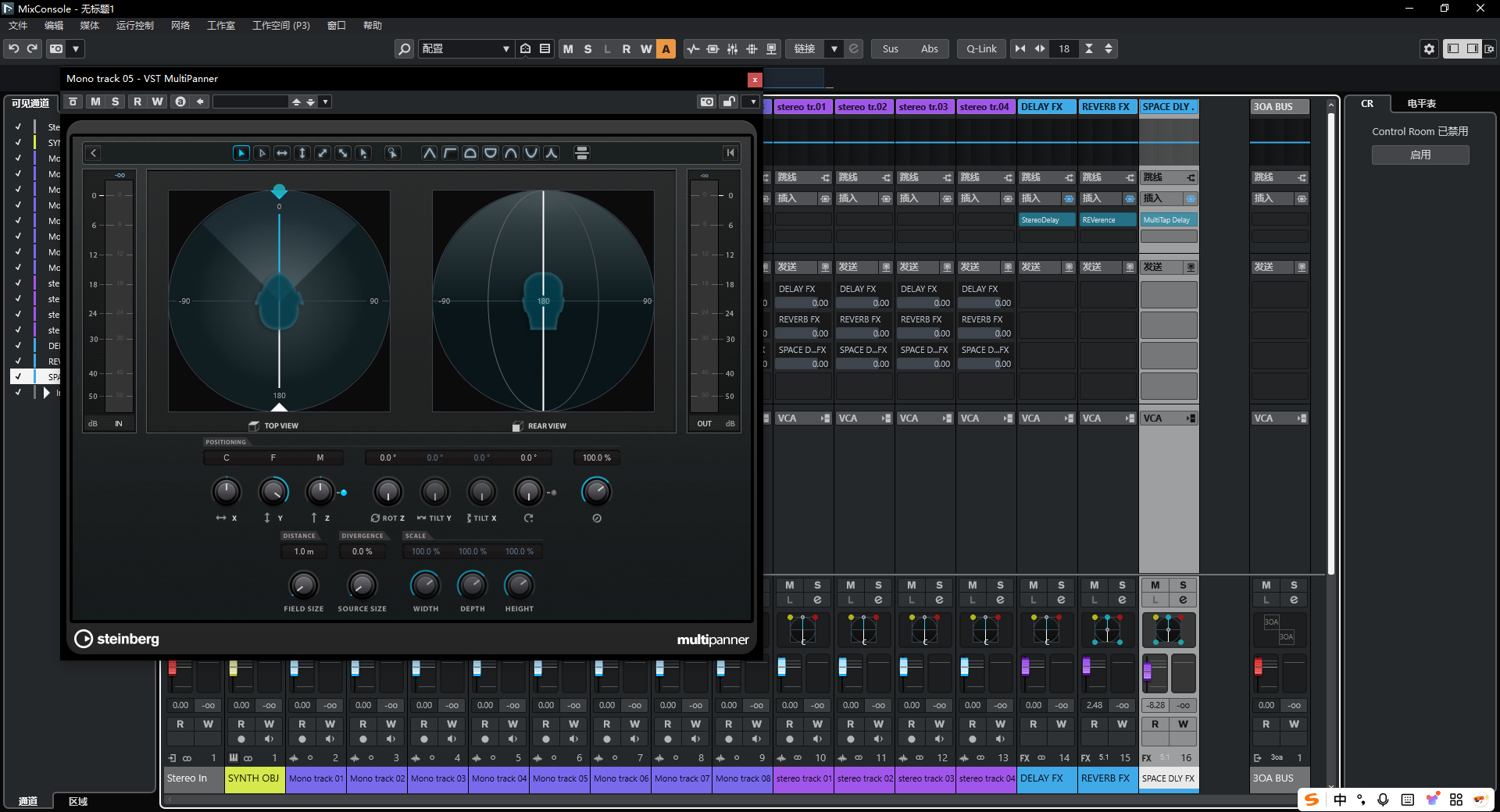Open MixConsole settings gear icon
This screenshot has height=812, width=1500.
tap(1429, 48)
